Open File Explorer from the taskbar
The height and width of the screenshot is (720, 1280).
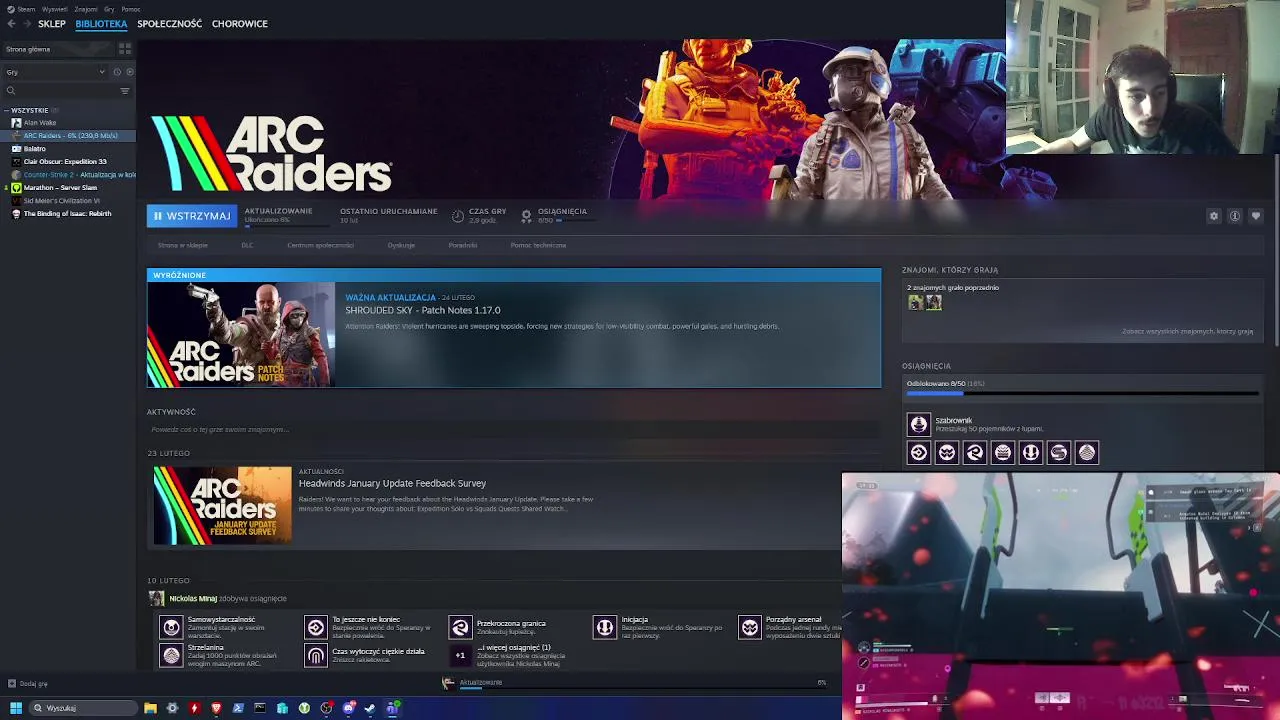[x=150, y=708]
